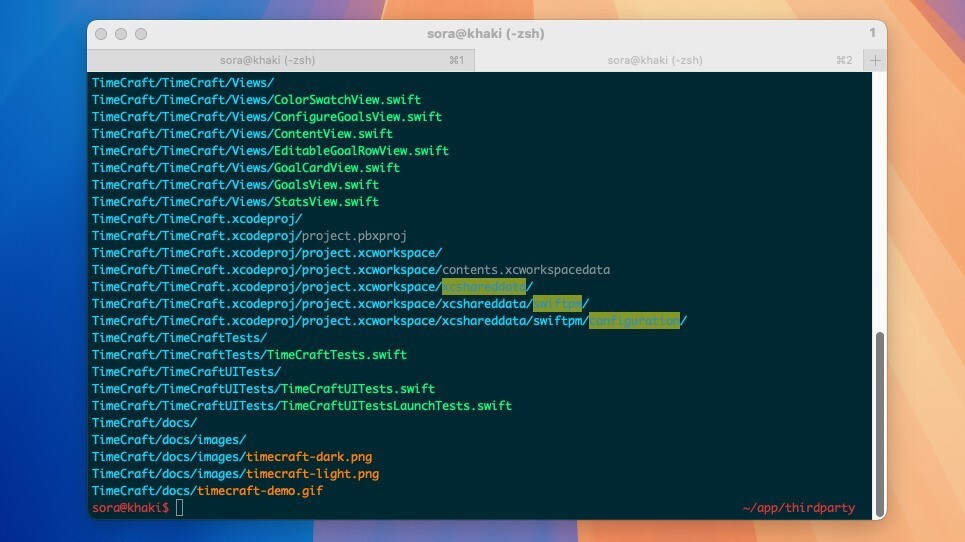Click the timecraft-demo.gif file name
Image resolution: width=965 pixels, height=542 pixels.
click(x=260, y=491)
